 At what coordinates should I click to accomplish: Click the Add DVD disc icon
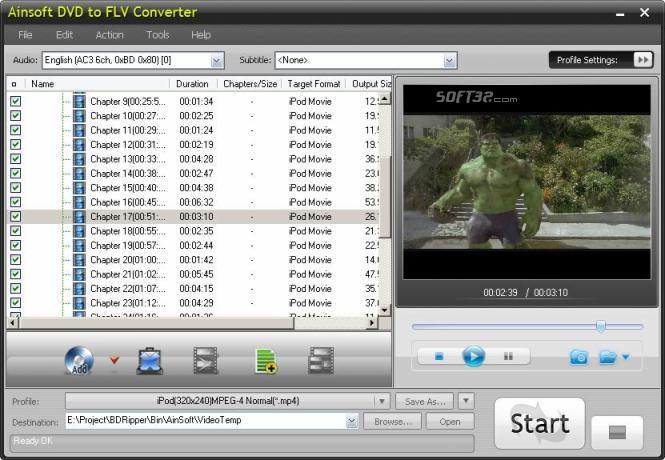[x=79, y=361]
